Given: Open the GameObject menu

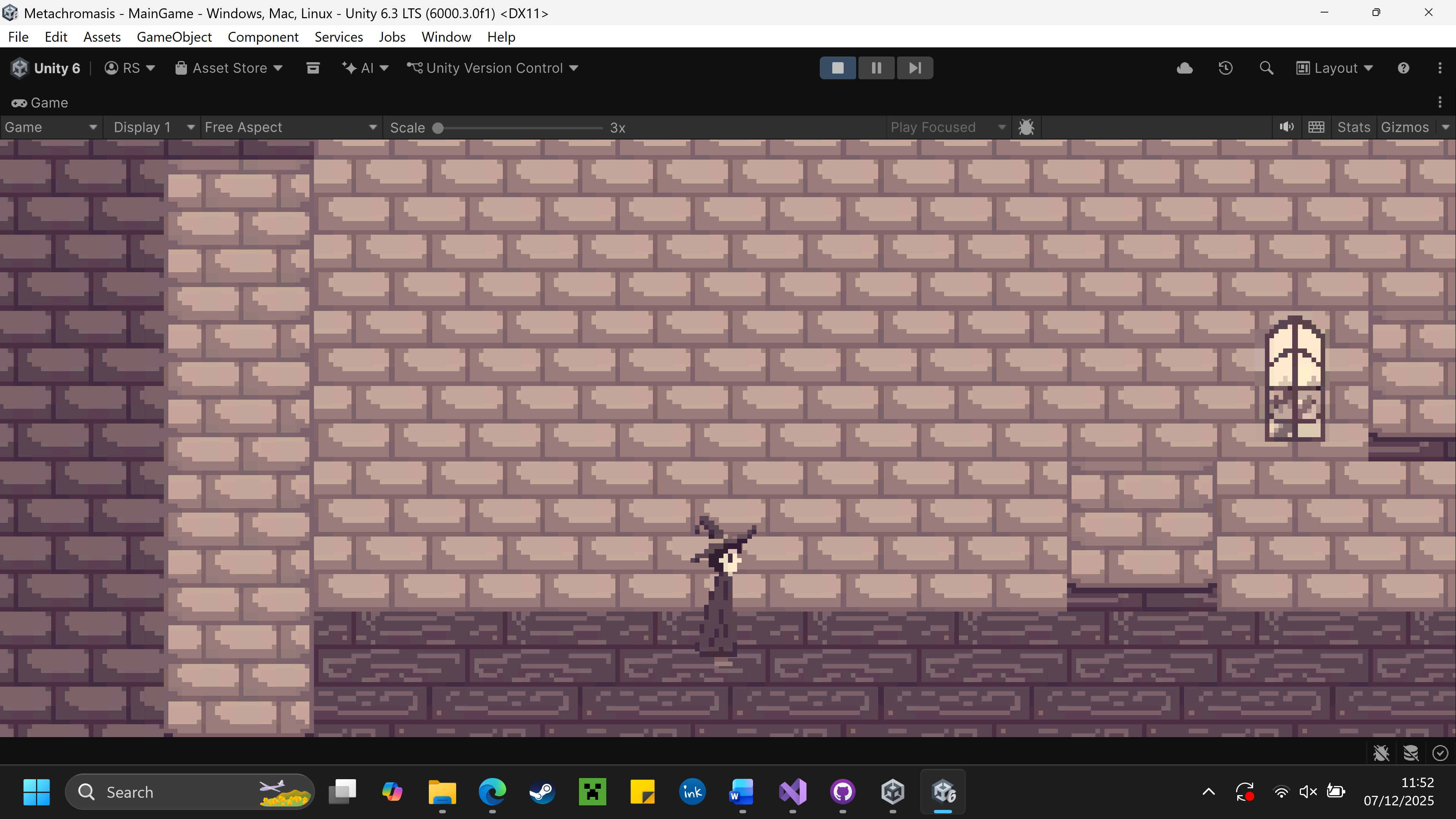Looking at the screenshot, I should [x=174, y=37].
